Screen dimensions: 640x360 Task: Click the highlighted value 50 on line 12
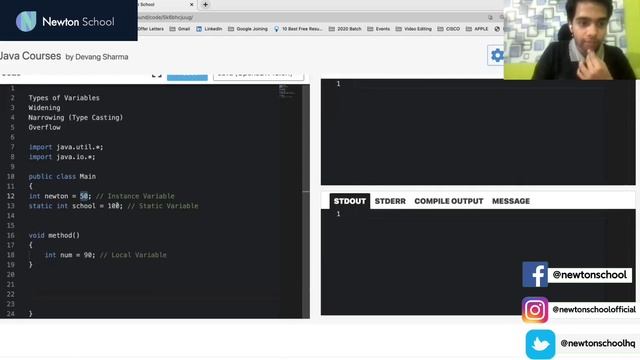pos(84,196)
